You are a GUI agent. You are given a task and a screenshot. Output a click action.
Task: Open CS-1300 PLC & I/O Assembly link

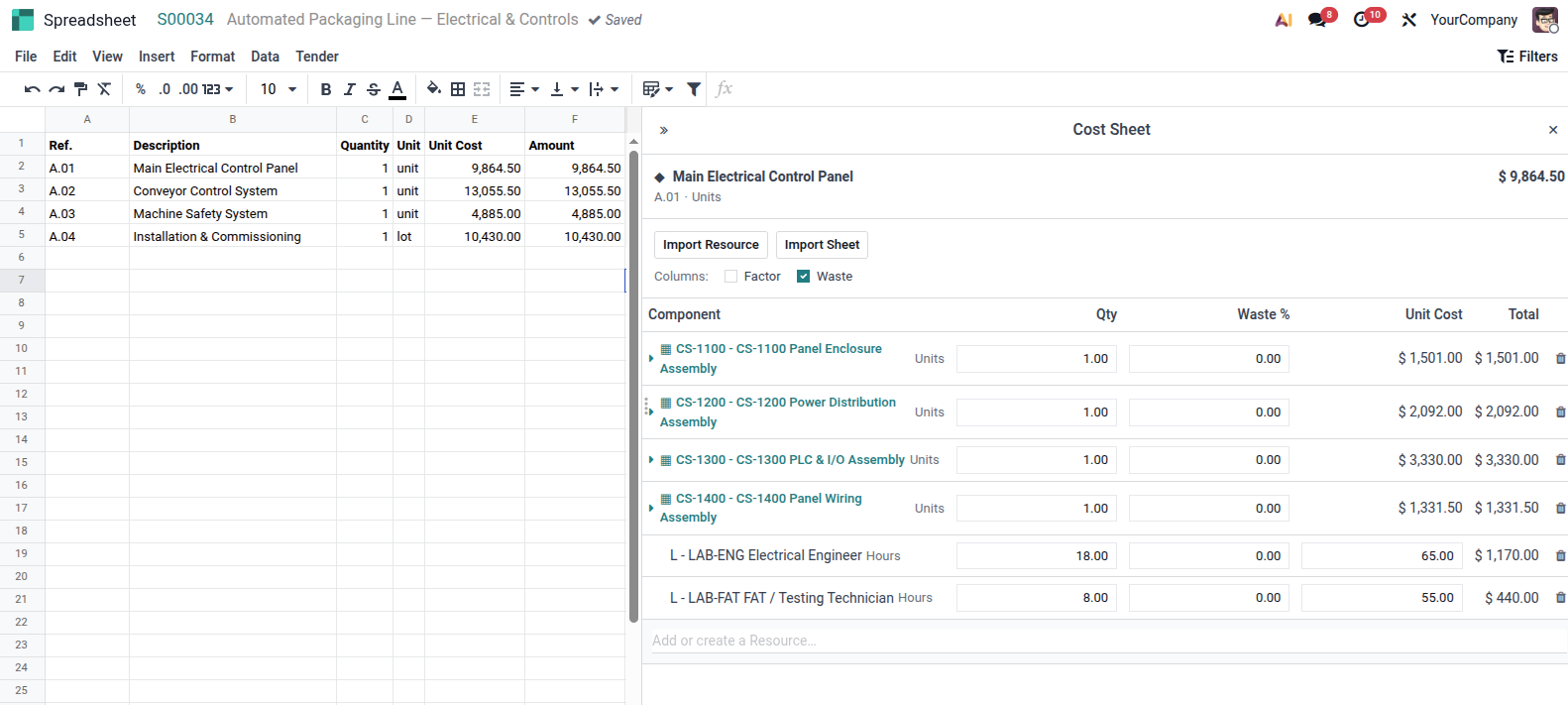tap(790, 460)
